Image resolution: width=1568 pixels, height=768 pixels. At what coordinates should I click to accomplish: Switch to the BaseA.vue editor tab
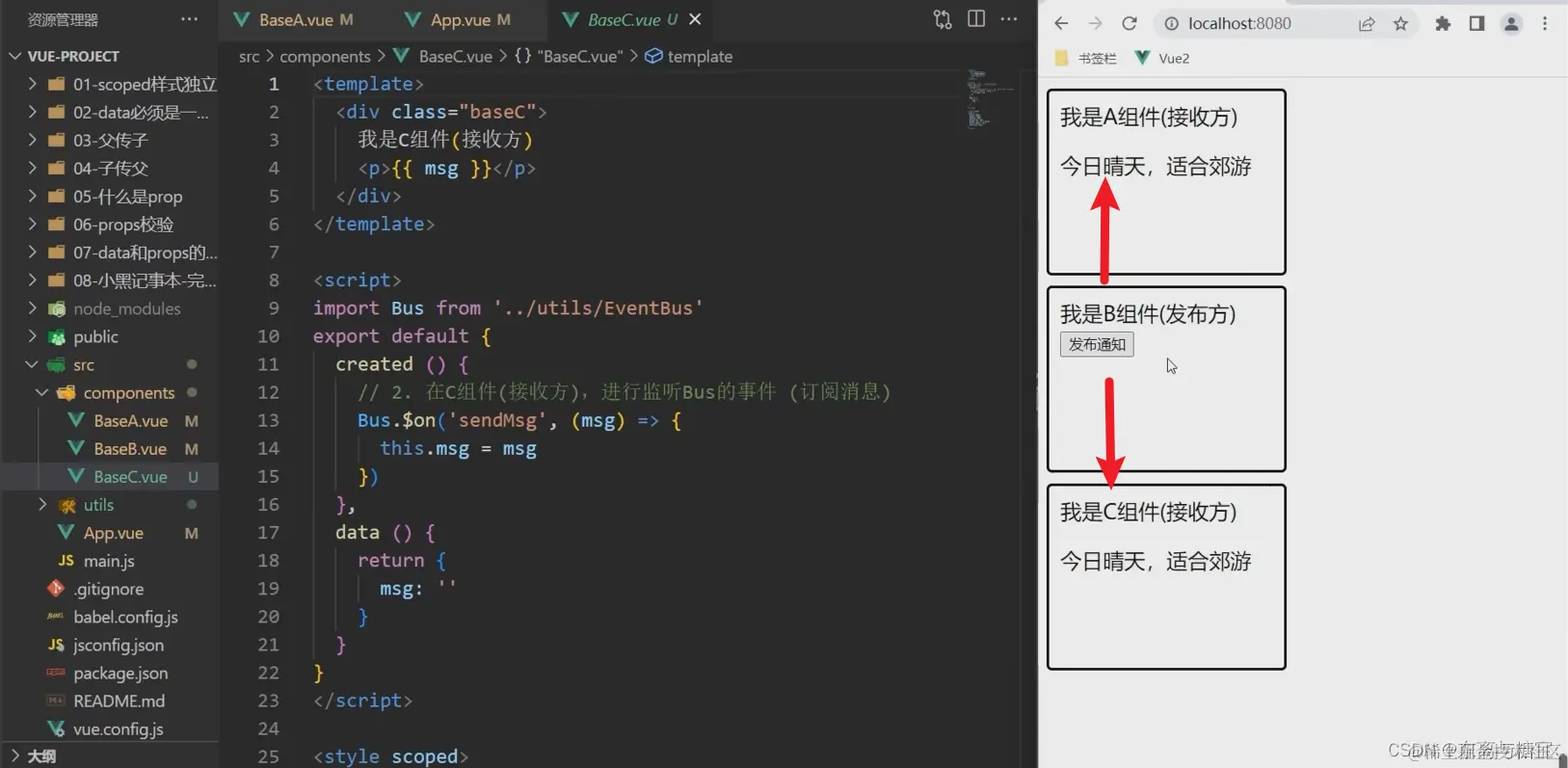tap(294, 19)
